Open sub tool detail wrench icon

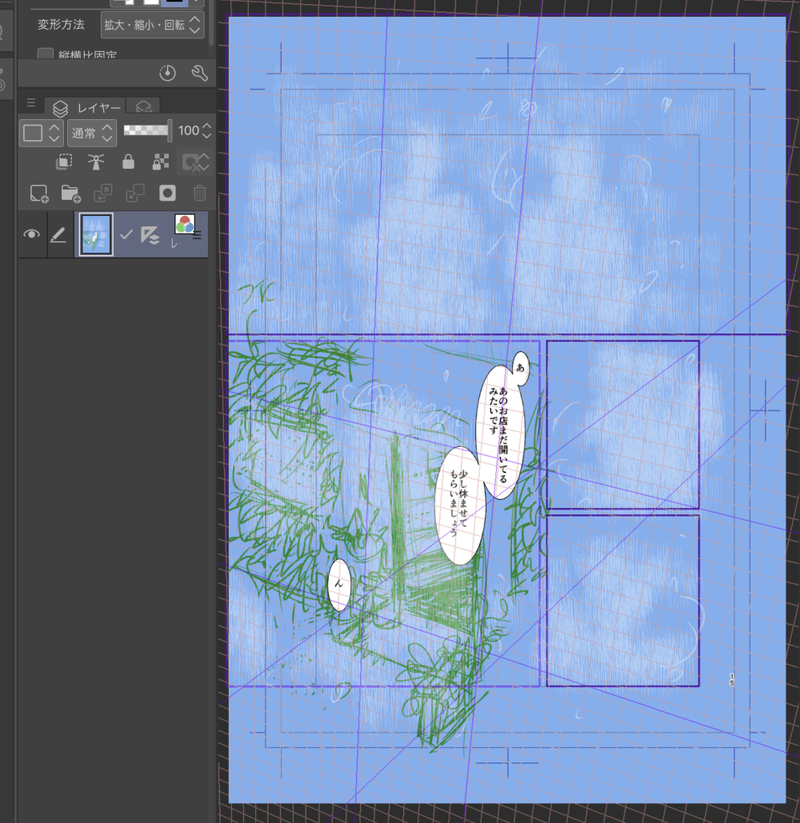pos(199,73)
